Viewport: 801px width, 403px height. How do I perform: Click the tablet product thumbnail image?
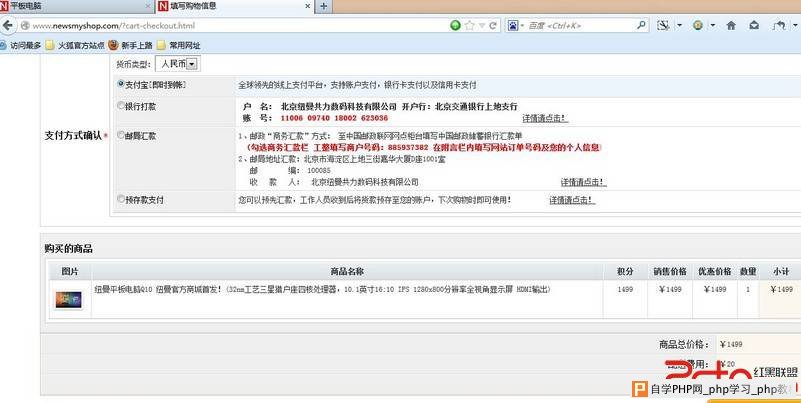coord(68,300)
